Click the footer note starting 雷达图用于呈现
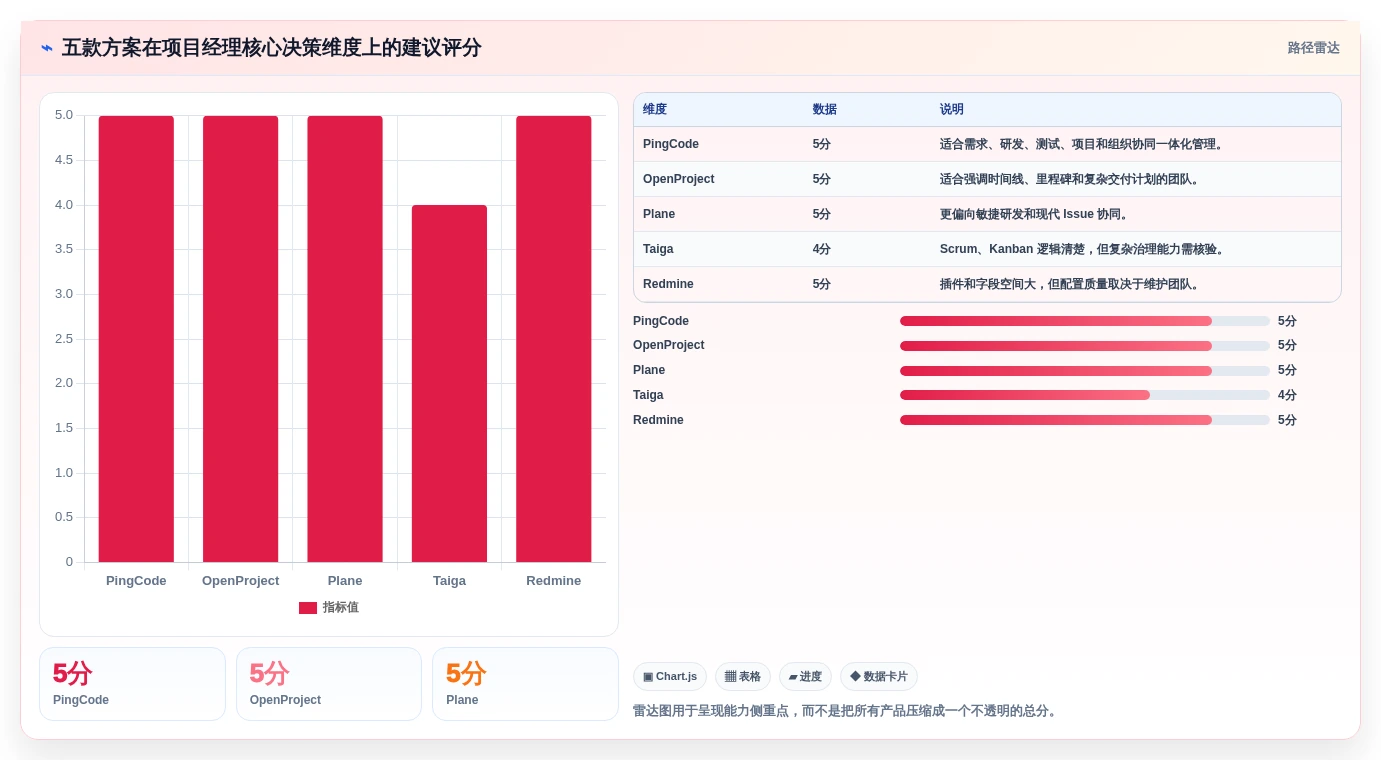Image resolution: width=1381 pixels, height=760 pixels. coord(847,711)
